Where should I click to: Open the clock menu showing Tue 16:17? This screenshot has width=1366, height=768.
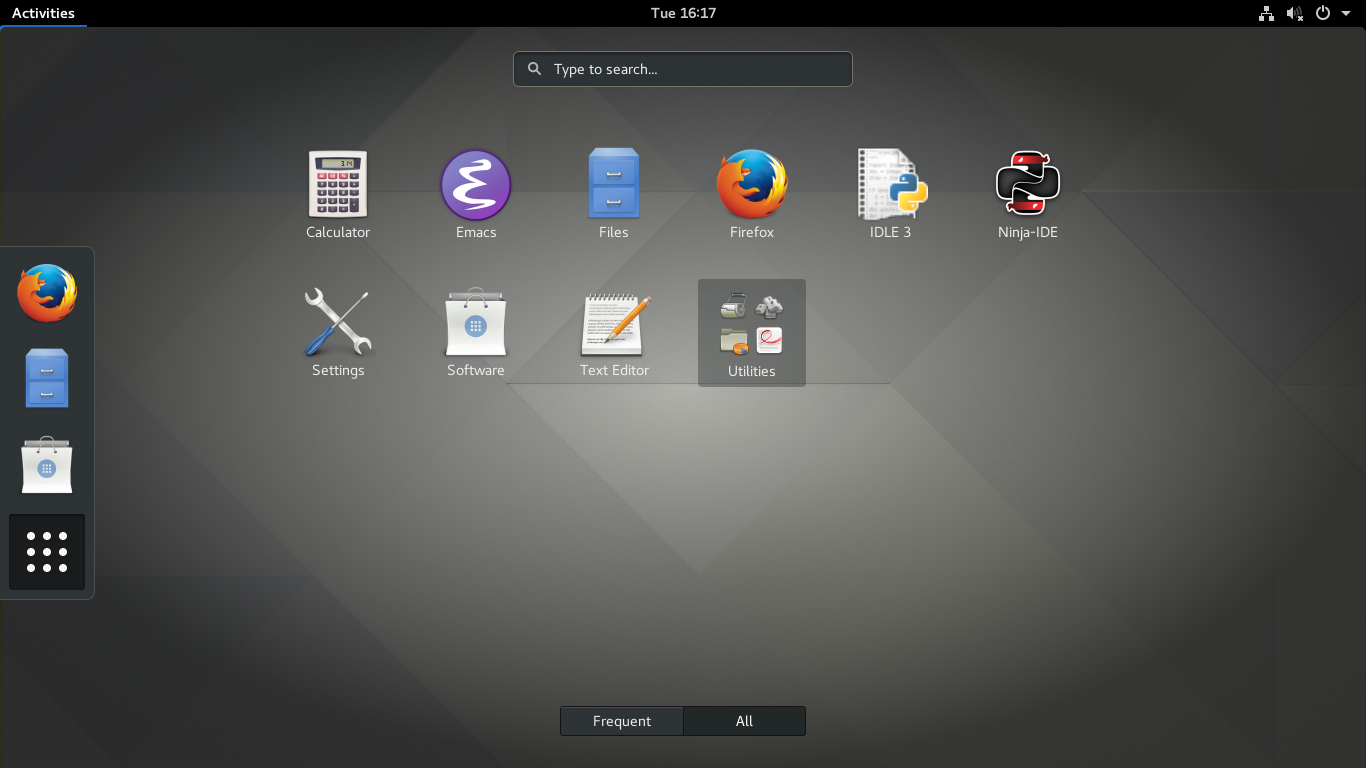pyautogui.click(x=683, y=13)
